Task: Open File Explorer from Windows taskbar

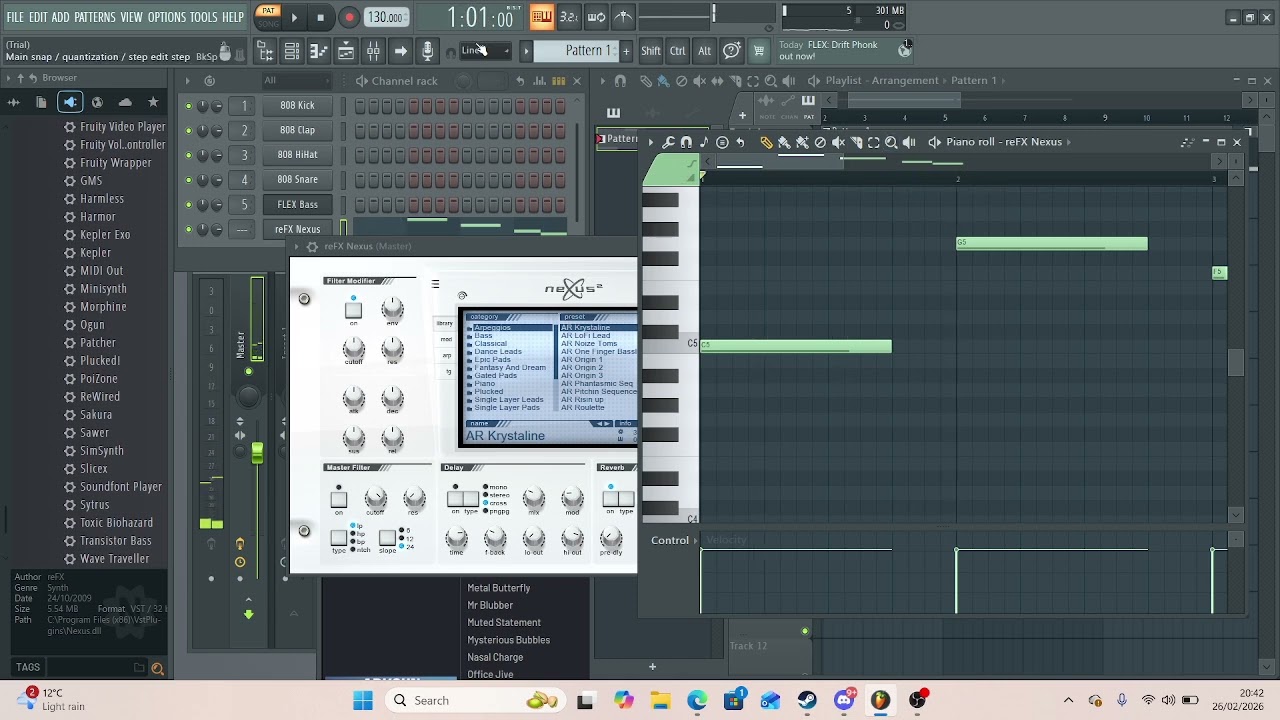Action: coord(660,700)
